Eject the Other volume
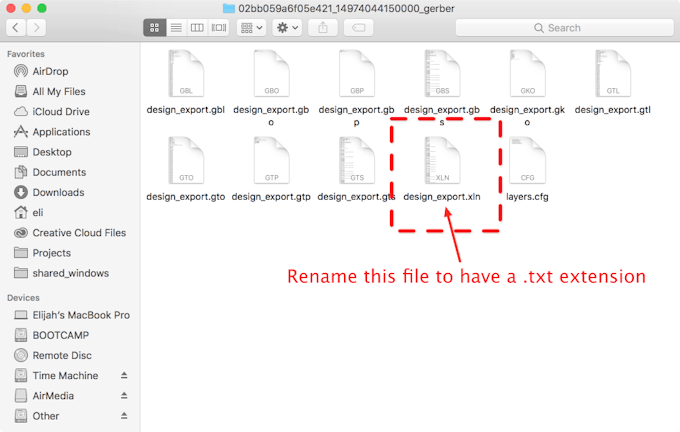This screenshot has width=680, height=432. (x=124, y=416)
